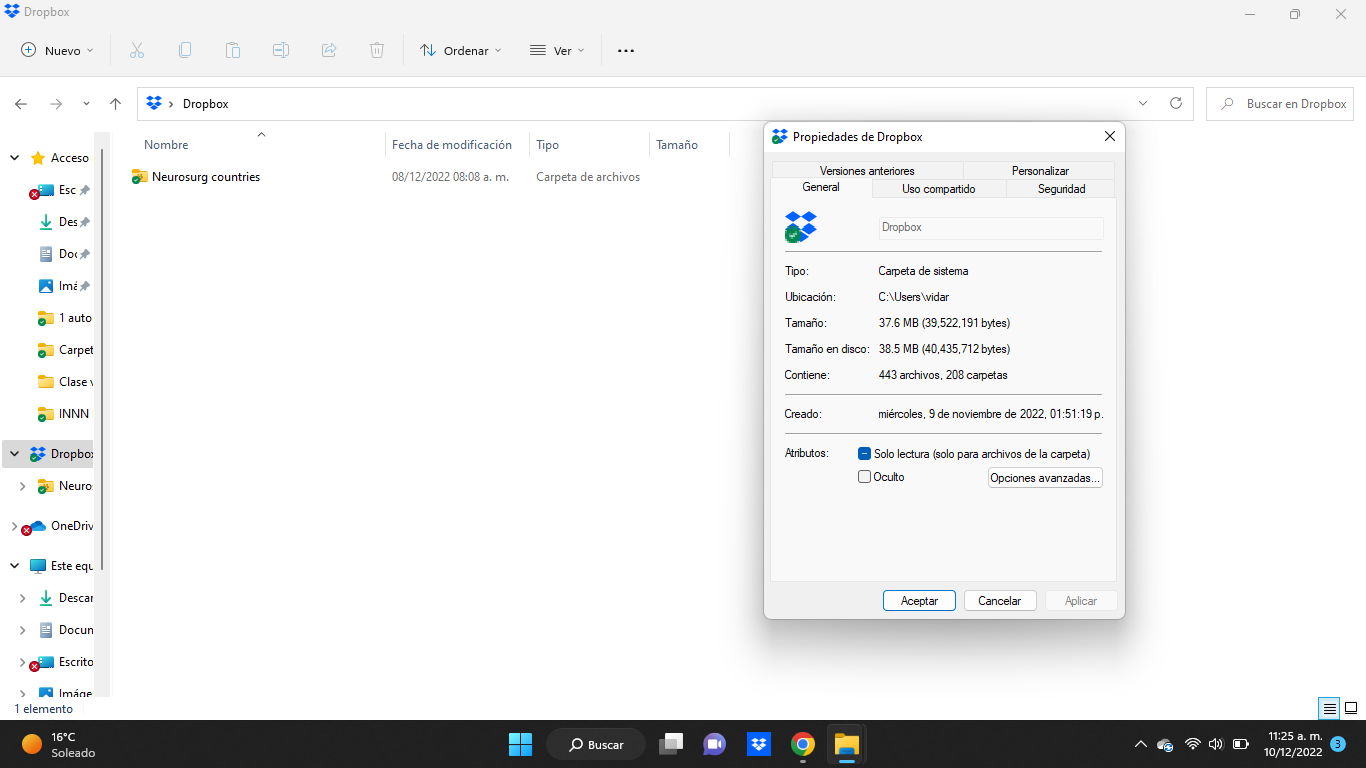
Task: Click the volume speaker tray icon
Action: (1216, 744)
